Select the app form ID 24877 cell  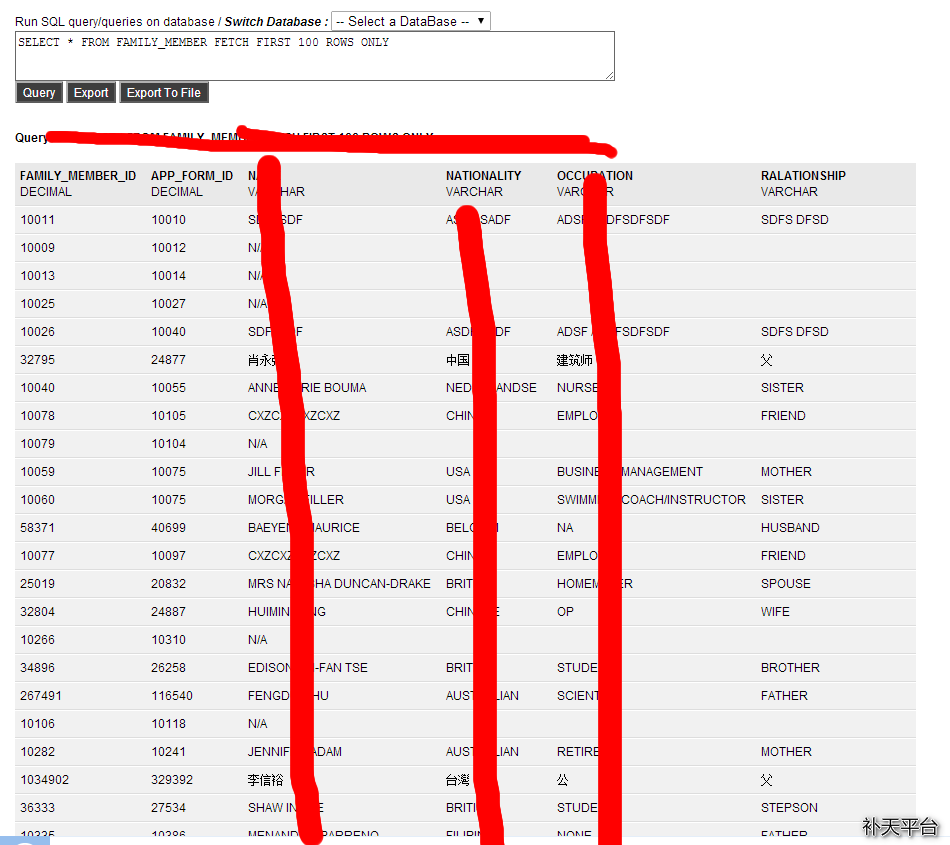tap(169, 360)
